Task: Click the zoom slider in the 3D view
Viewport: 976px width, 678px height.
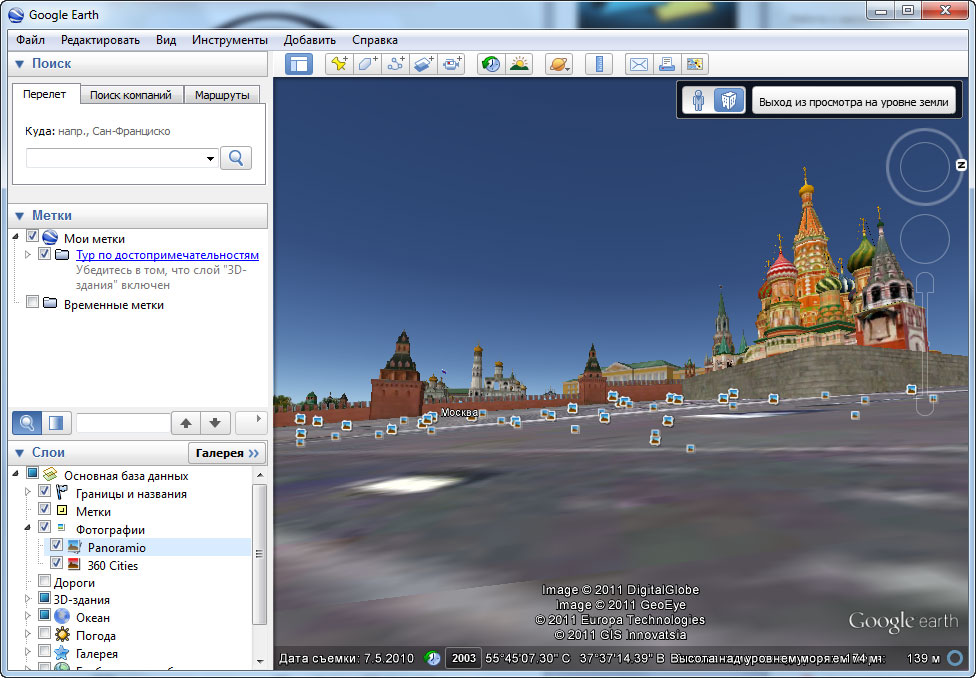Action: pyautogui.click(x=926, y=344)
